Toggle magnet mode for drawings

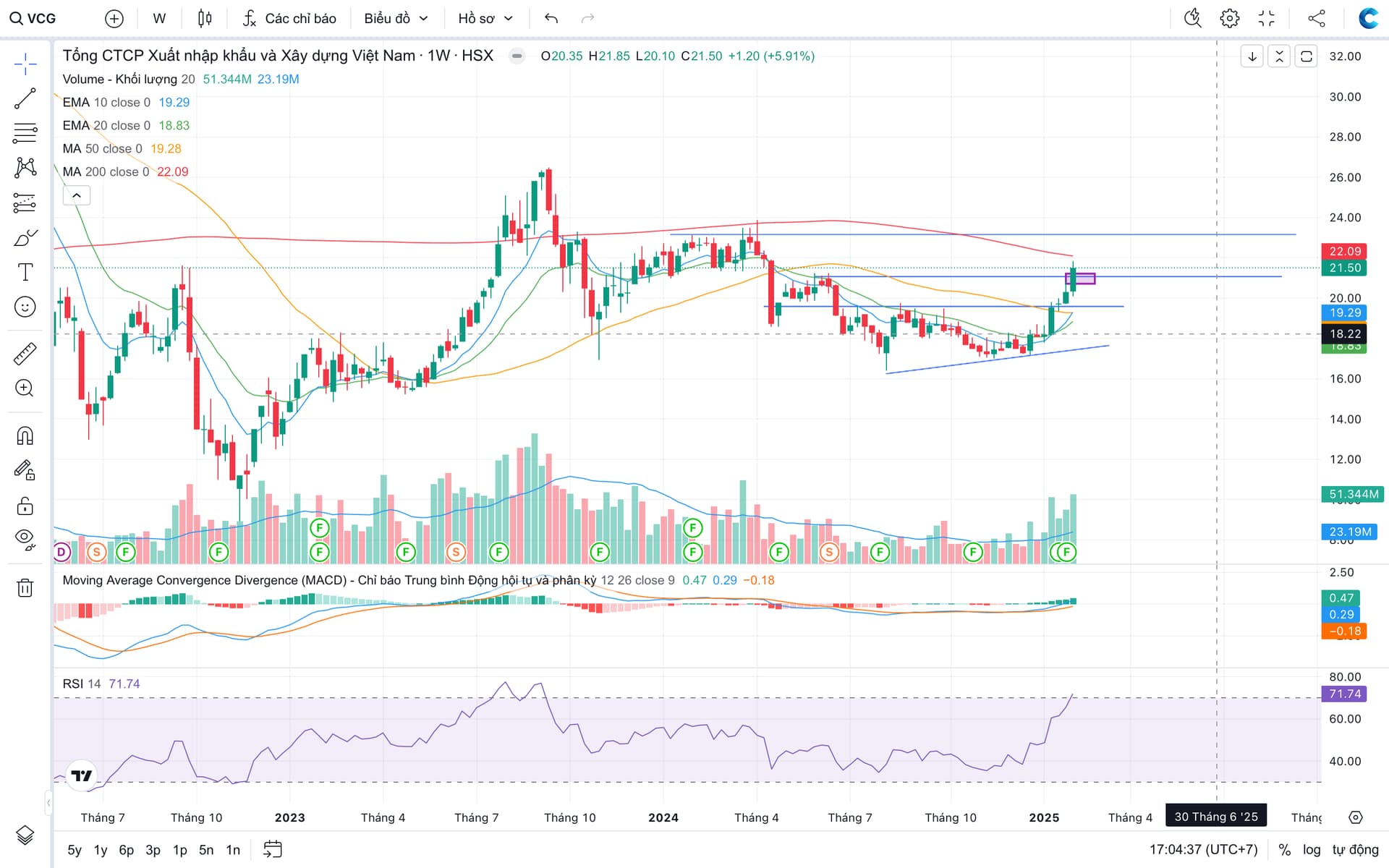click(25, 435)
